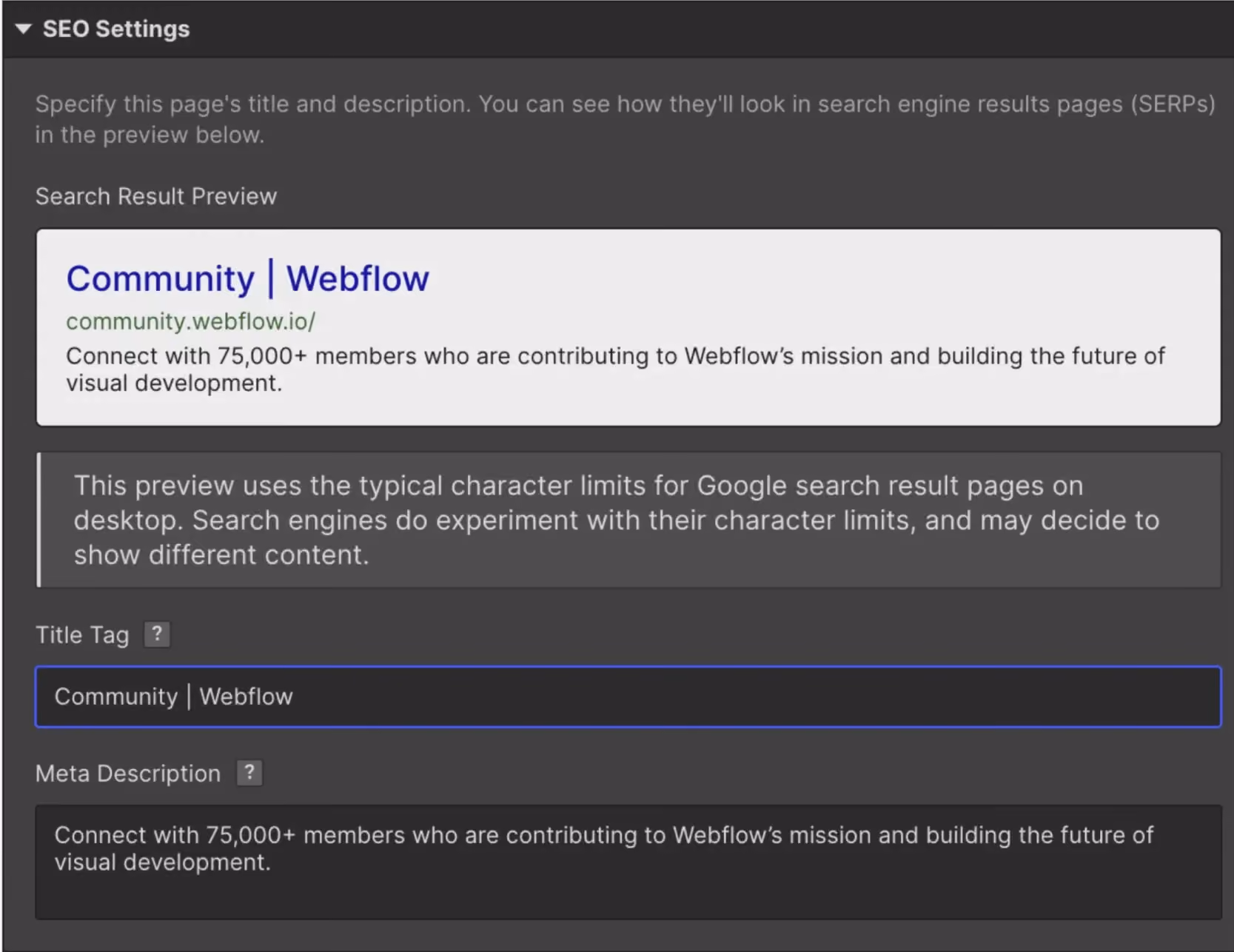The height and width of the screenshot is (952, 1234).
Task: Click the 'Specify this page's title' instructions
Action: point(625,119)
